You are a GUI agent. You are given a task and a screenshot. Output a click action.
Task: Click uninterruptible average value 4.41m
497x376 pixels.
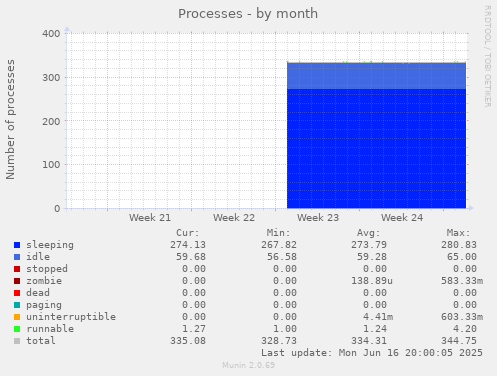coord(378,317)
